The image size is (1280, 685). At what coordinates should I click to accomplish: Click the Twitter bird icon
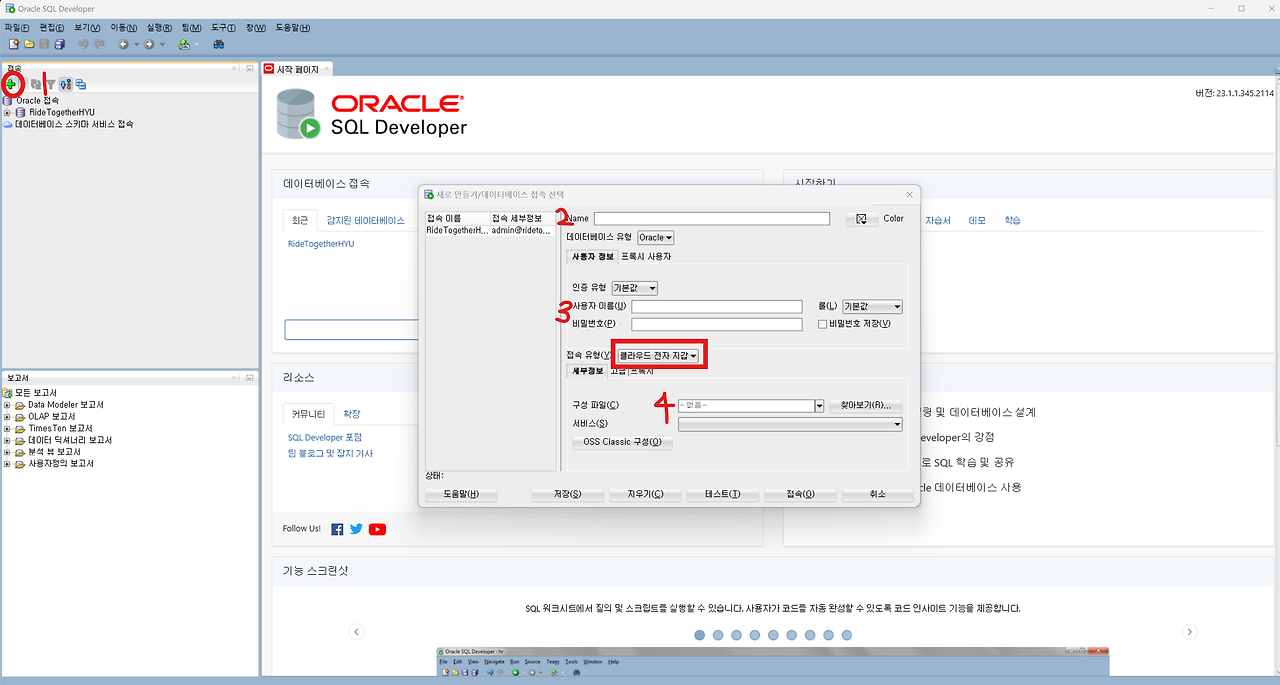[x=356, y=529]
